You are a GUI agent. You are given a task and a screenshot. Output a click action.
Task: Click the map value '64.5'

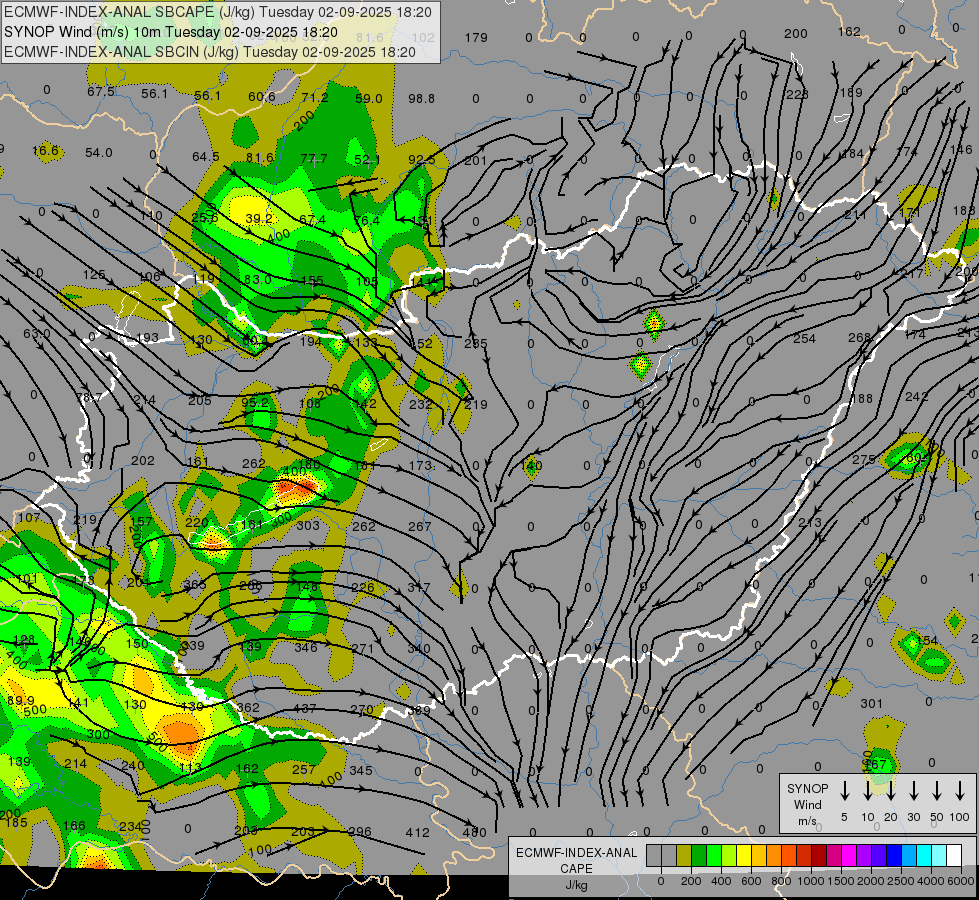pos(205,156)
